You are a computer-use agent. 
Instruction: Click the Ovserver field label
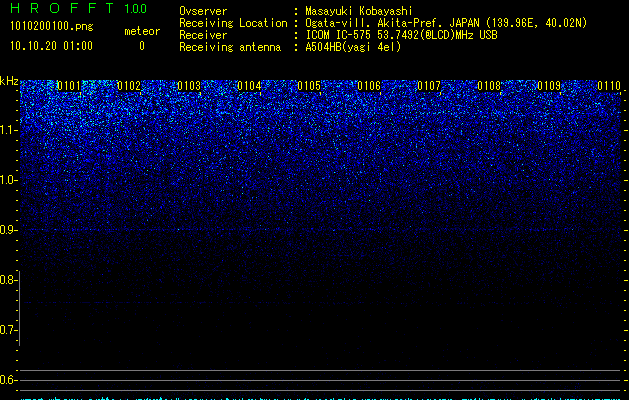click(x=203, y=11)
